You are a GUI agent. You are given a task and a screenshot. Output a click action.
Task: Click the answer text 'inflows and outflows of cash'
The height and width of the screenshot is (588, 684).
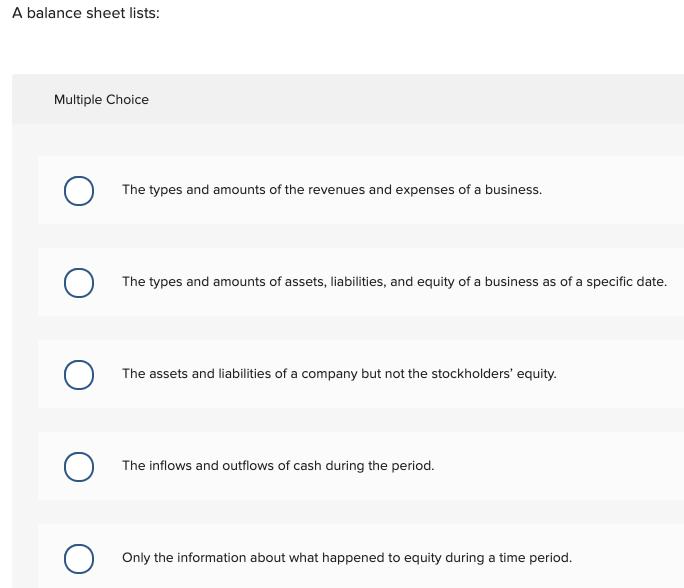tap(278, 466)
